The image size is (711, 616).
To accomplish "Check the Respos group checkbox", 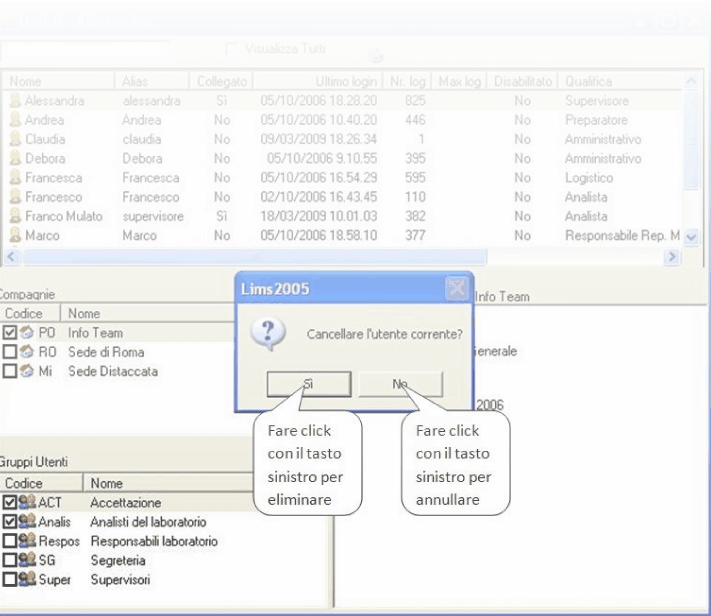I will [10, 541].
